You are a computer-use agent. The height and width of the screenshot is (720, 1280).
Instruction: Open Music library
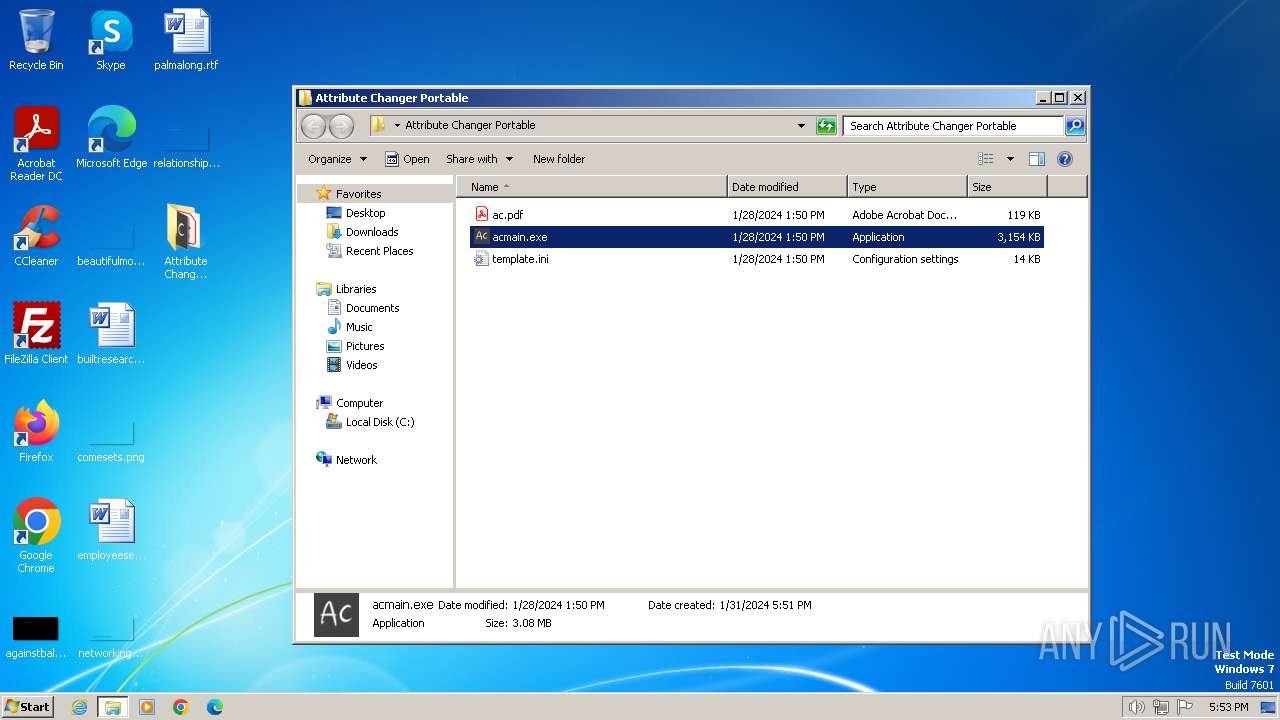coord(359,327)
